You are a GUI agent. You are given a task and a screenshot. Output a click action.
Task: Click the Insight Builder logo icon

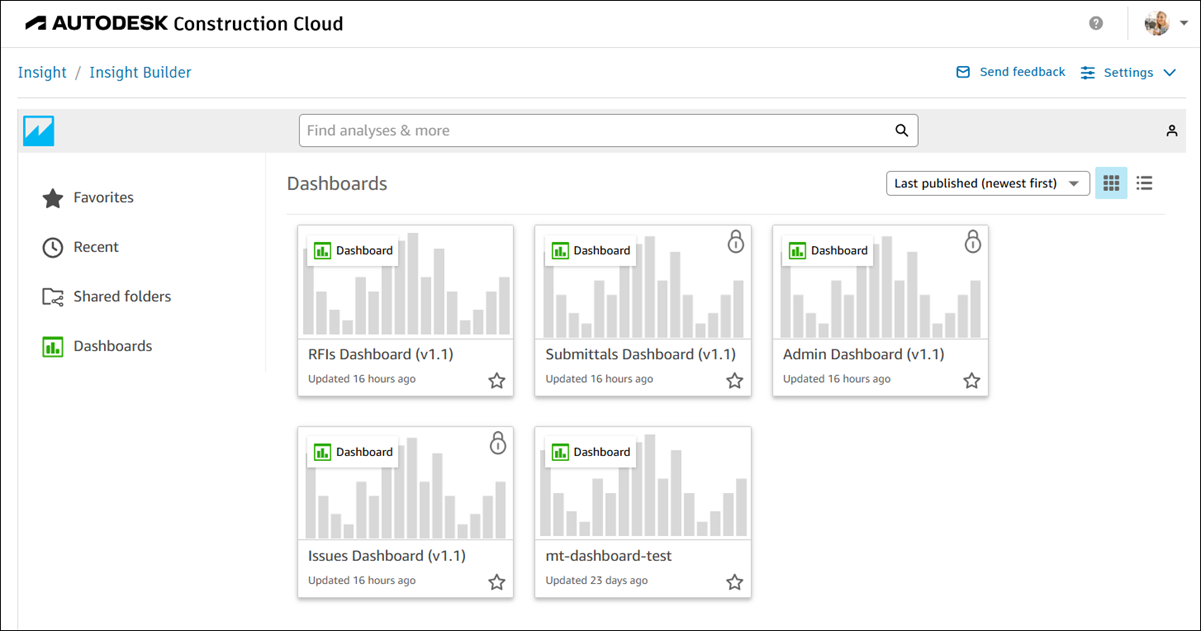pos(39,131)
